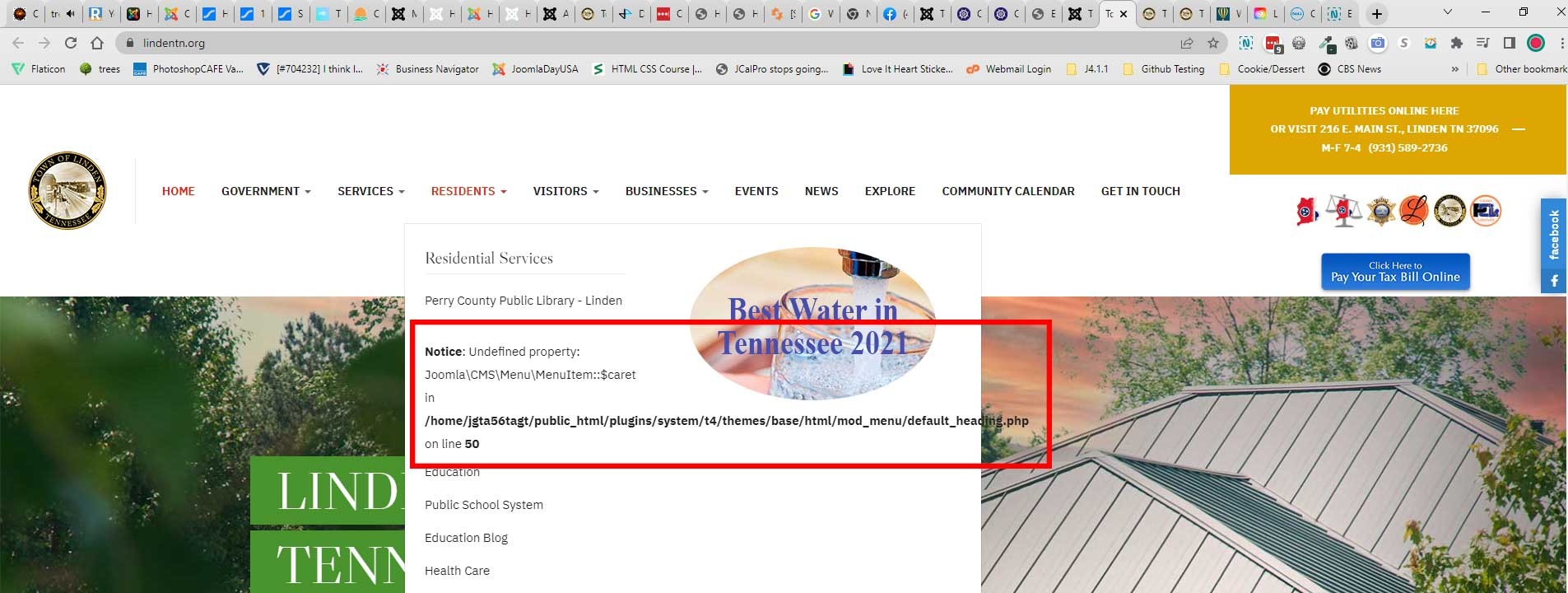
Task: Click the scales of justice icon
Action: 1343,211
